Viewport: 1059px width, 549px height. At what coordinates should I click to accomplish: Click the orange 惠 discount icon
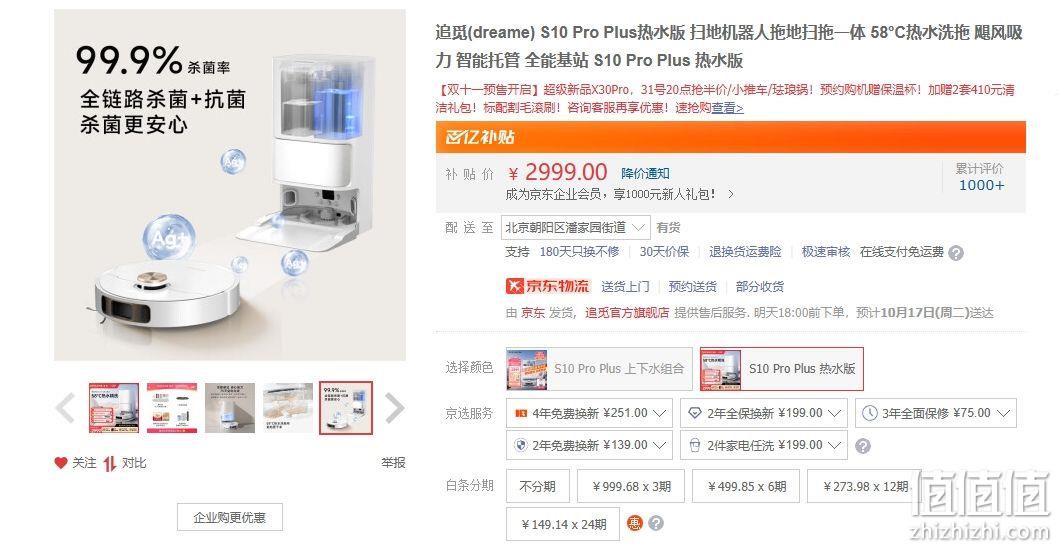tap(634, 523)
